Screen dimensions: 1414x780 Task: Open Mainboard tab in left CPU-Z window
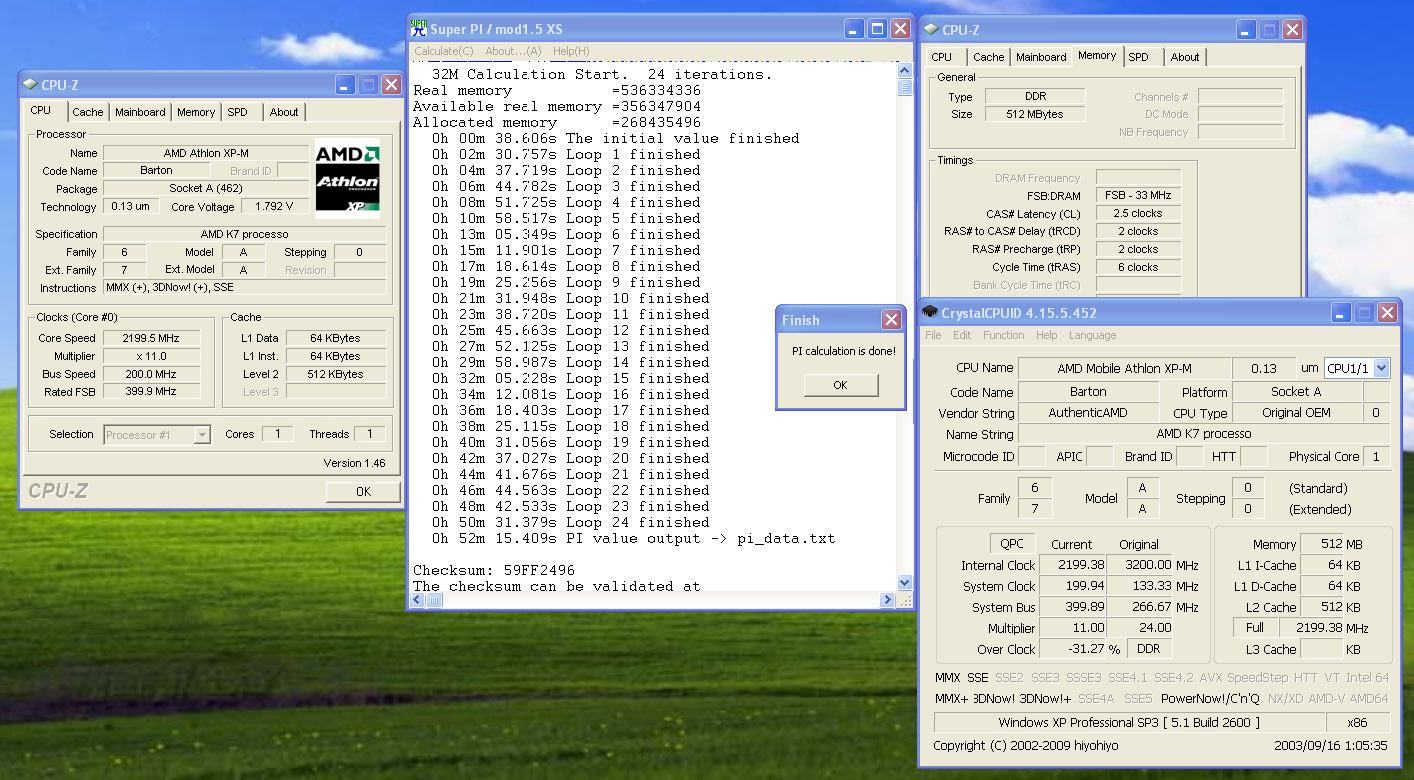click(x=140, y=112)
